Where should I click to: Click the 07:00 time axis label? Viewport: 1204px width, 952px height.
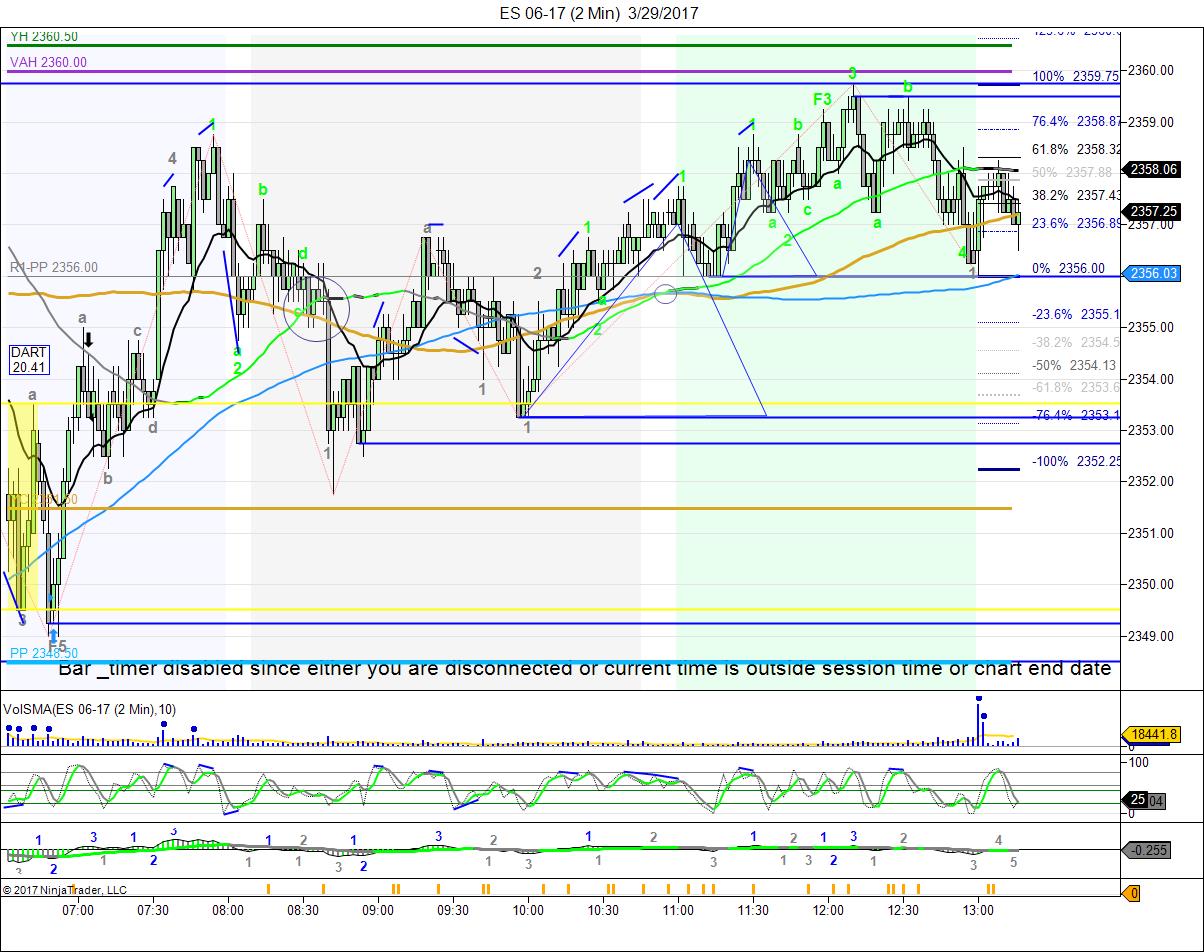coord(78,909)
